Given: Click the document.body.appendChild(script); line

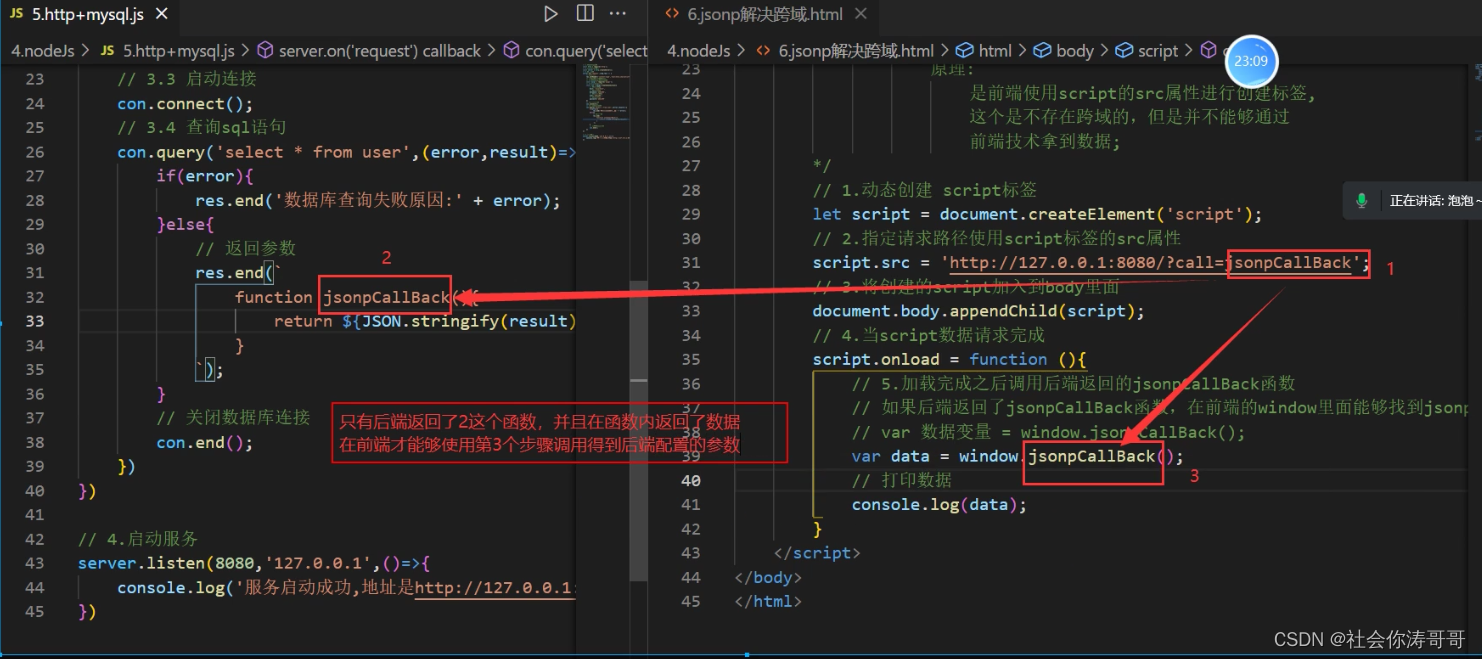Looking at the screenshot, I should (x=978, y=311).
